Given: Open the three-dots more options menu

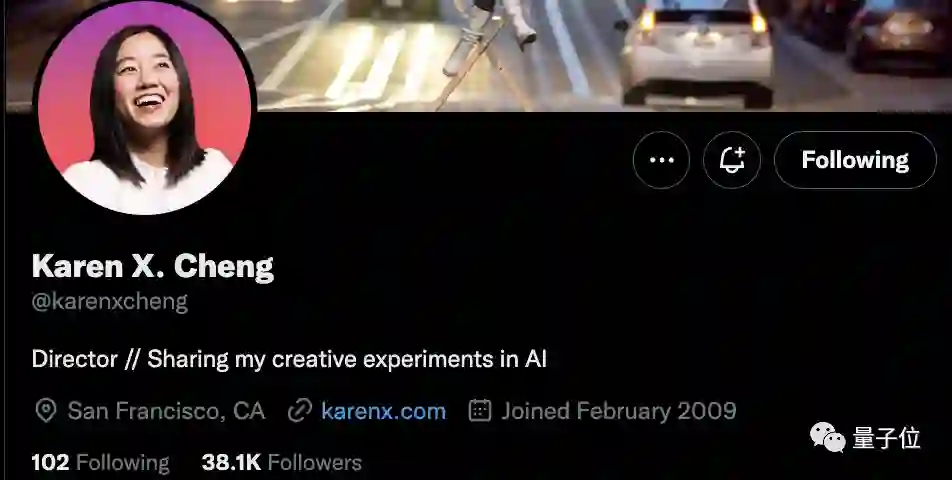Looking at the screenshot, I should (661, 160).
